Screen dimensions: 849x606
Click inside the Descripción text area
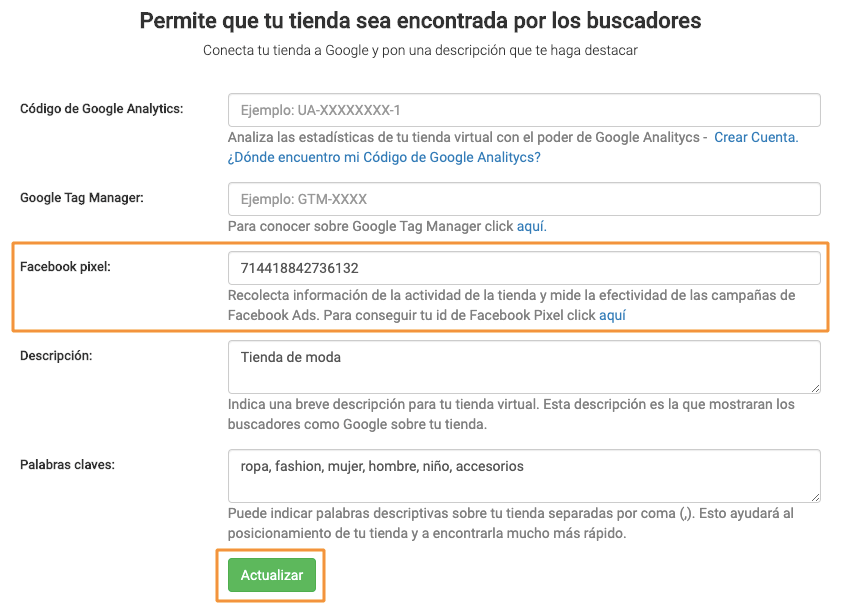[524, 367]
